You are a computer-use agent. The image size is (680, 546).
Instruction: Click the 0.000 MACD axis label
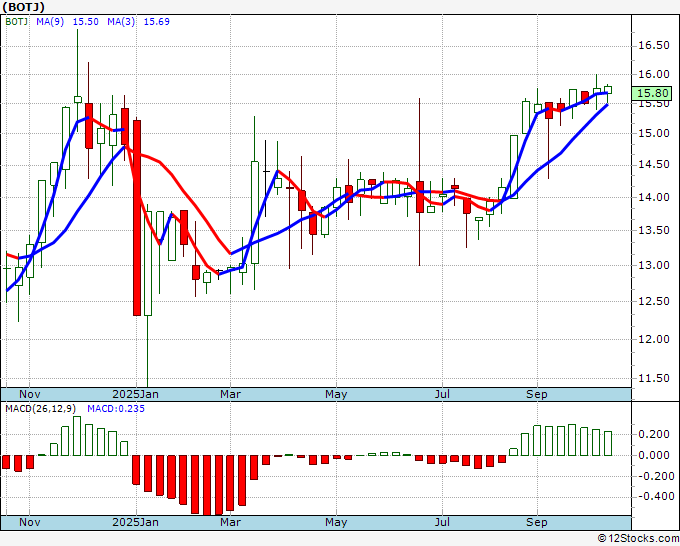[654, 455]
